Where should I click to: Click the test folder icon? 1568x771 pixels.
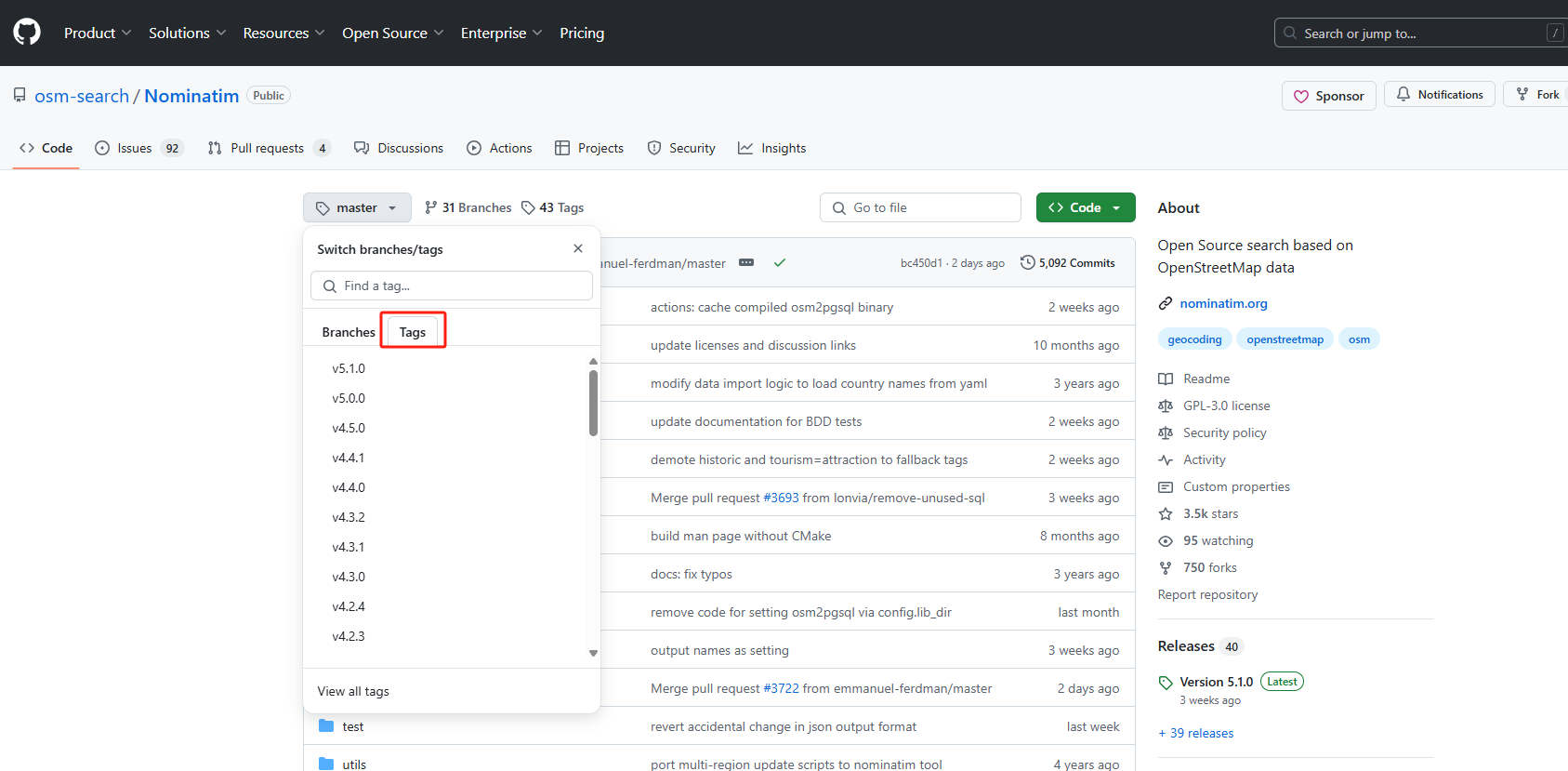coord(326,725)
